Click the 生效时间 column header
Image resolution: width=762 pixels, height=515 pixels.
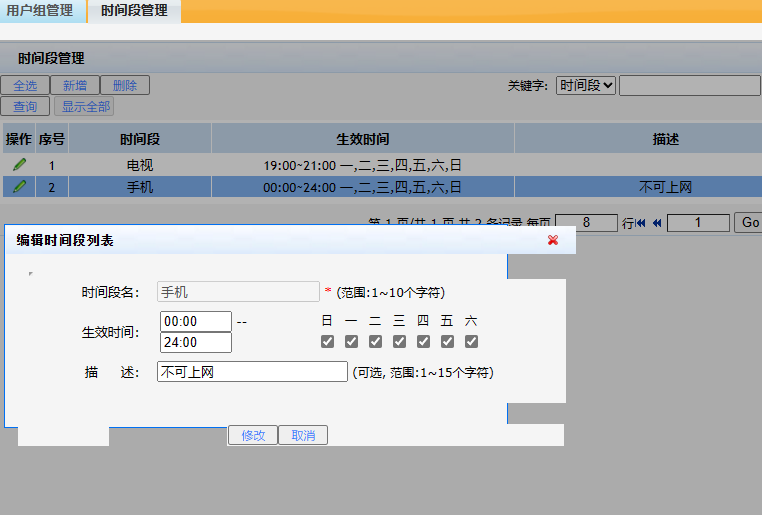(x=363, y=139)
